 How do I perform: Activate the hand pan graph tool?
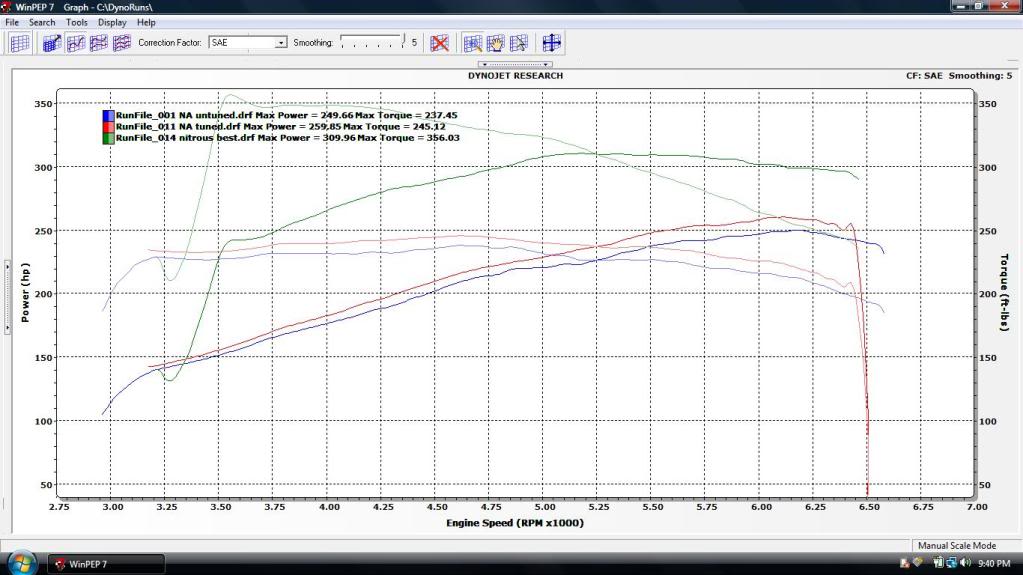click(495, 43)
